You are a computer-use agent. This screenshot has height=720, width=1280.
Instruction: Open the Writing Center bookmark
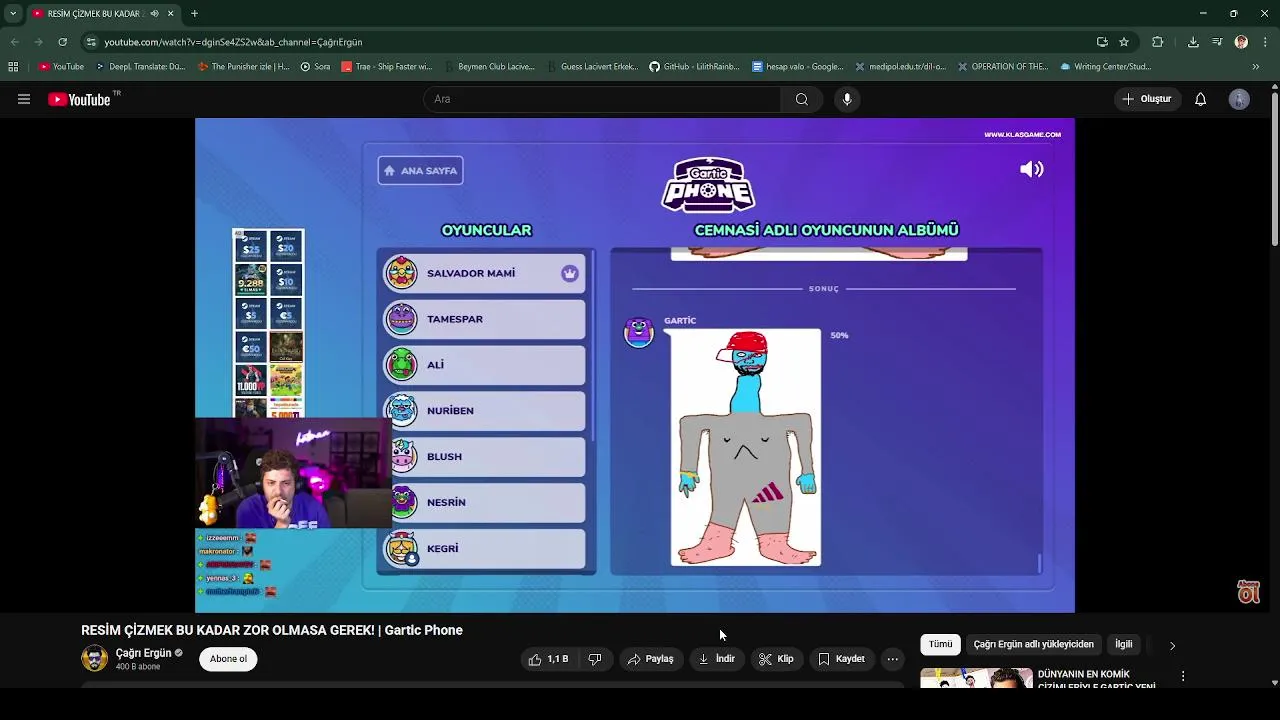1105,67
